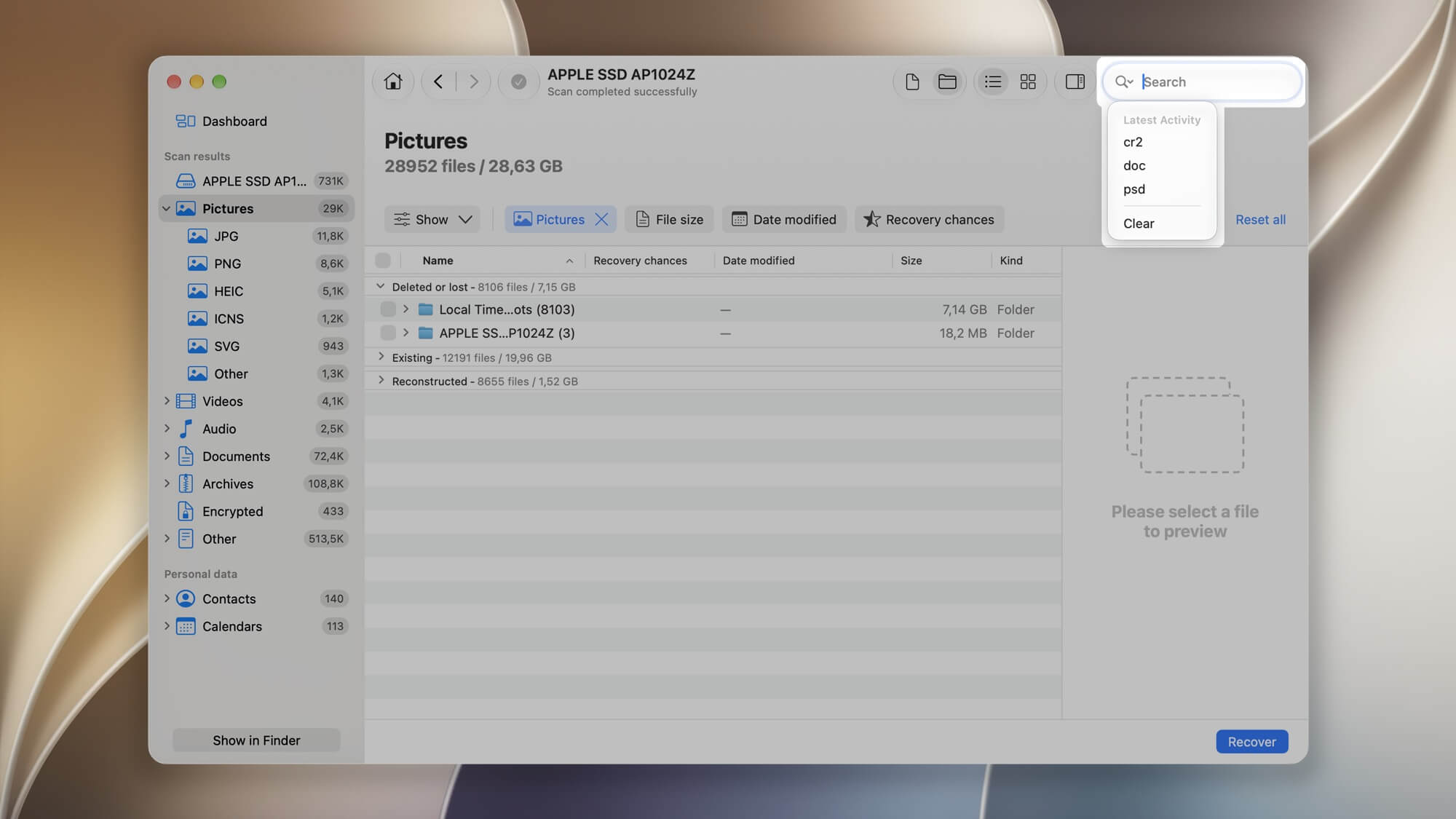
Task: Navigate forward with the right arrow
Action: pos(473,82)
